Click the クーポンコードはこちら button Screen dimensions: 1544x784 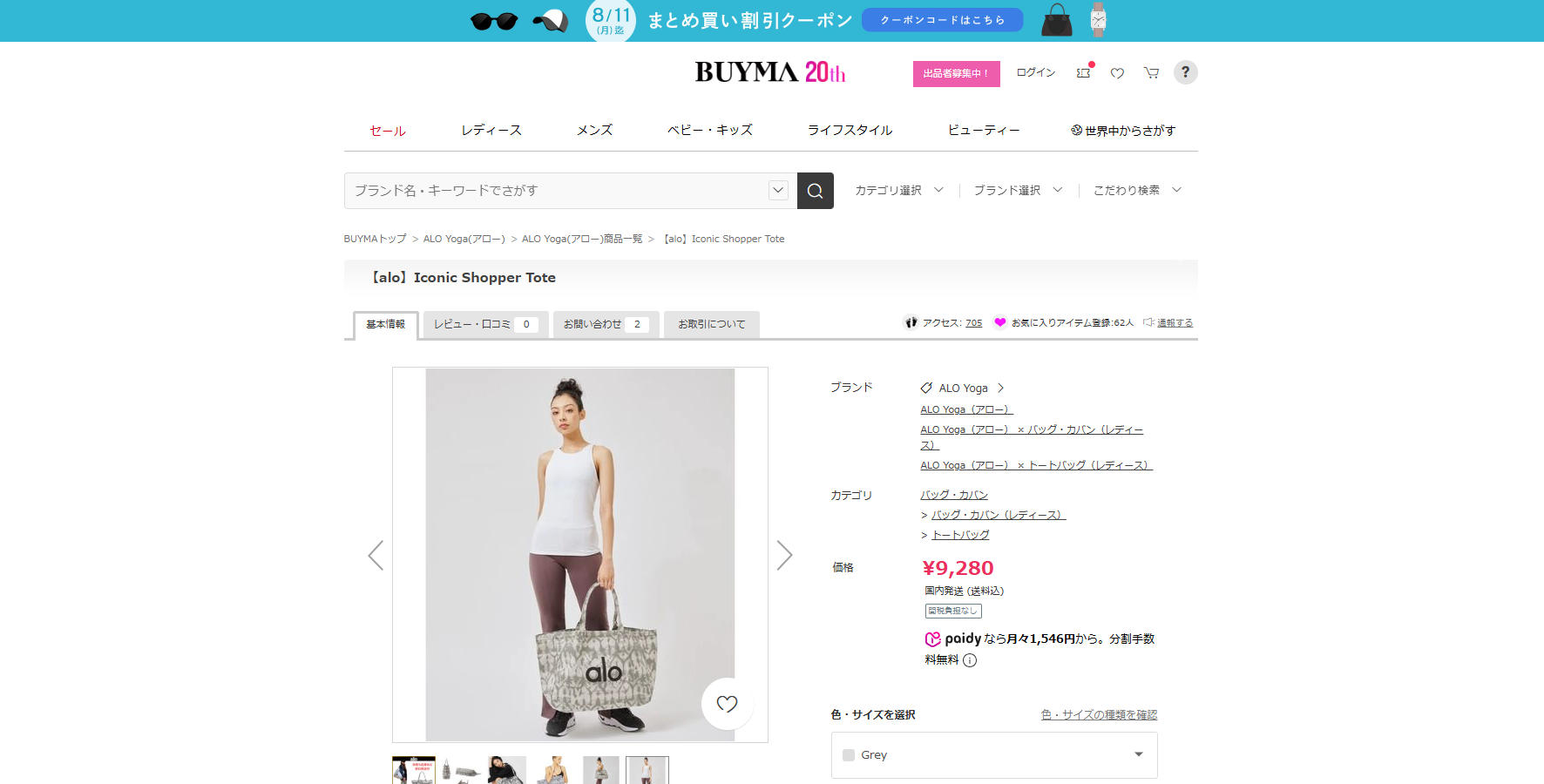coord(943,20)
